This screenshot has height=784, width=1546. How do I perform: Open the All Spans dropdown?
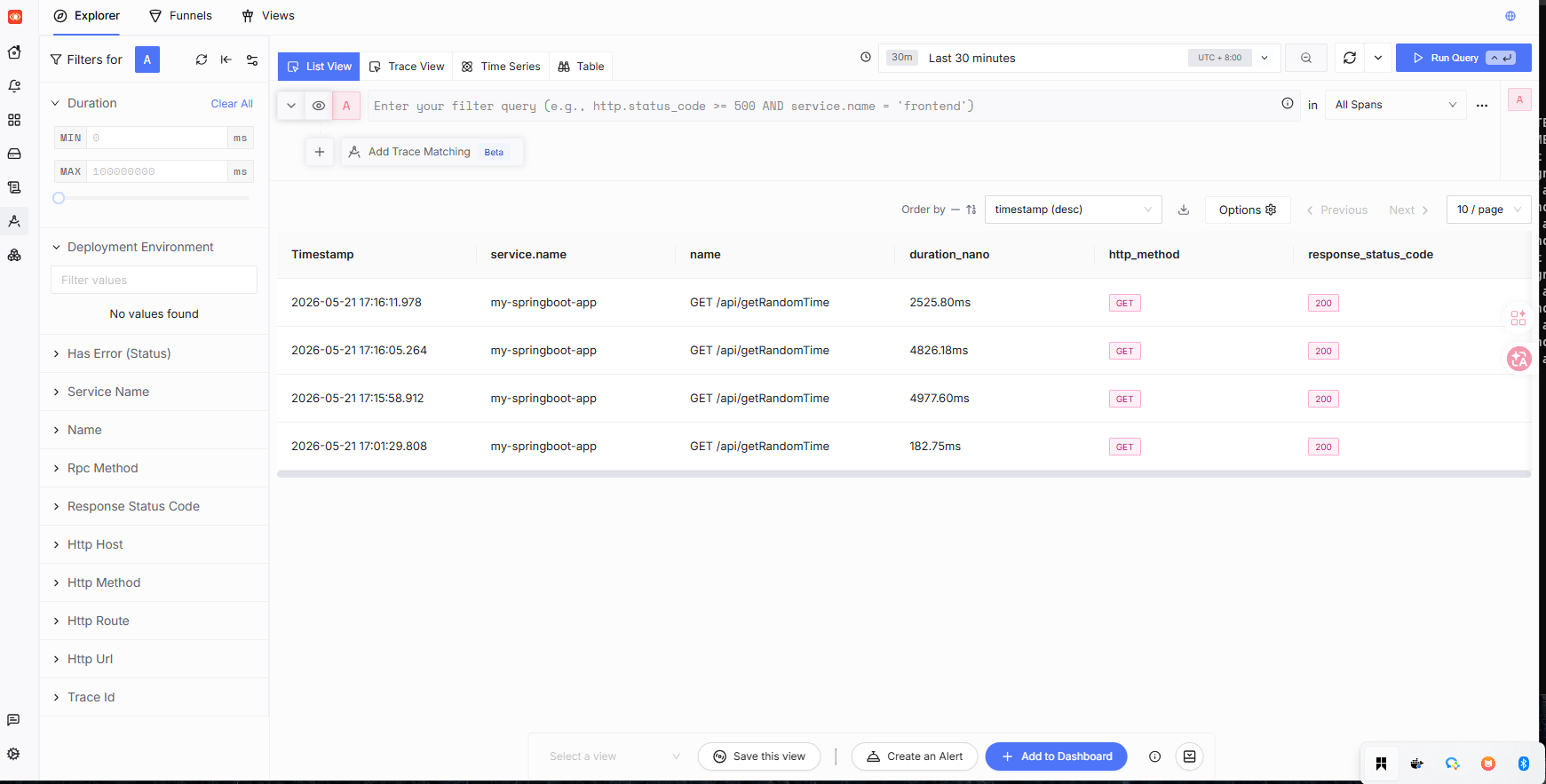(1396, 105)
